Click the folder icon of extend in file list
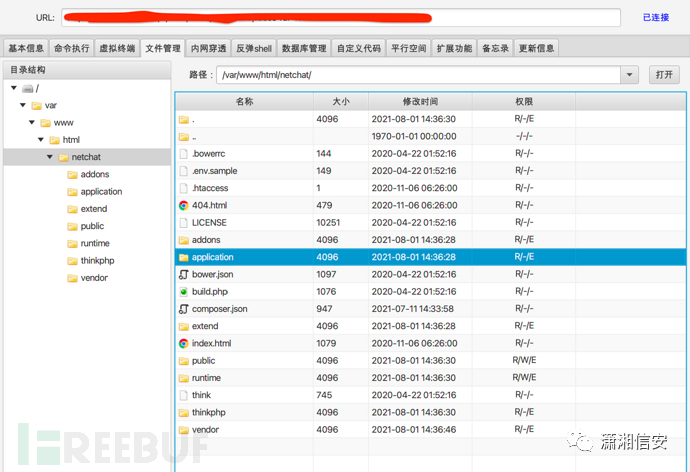Image resolution: width=690 pixels, height=472 pixels. click(184, 326)
